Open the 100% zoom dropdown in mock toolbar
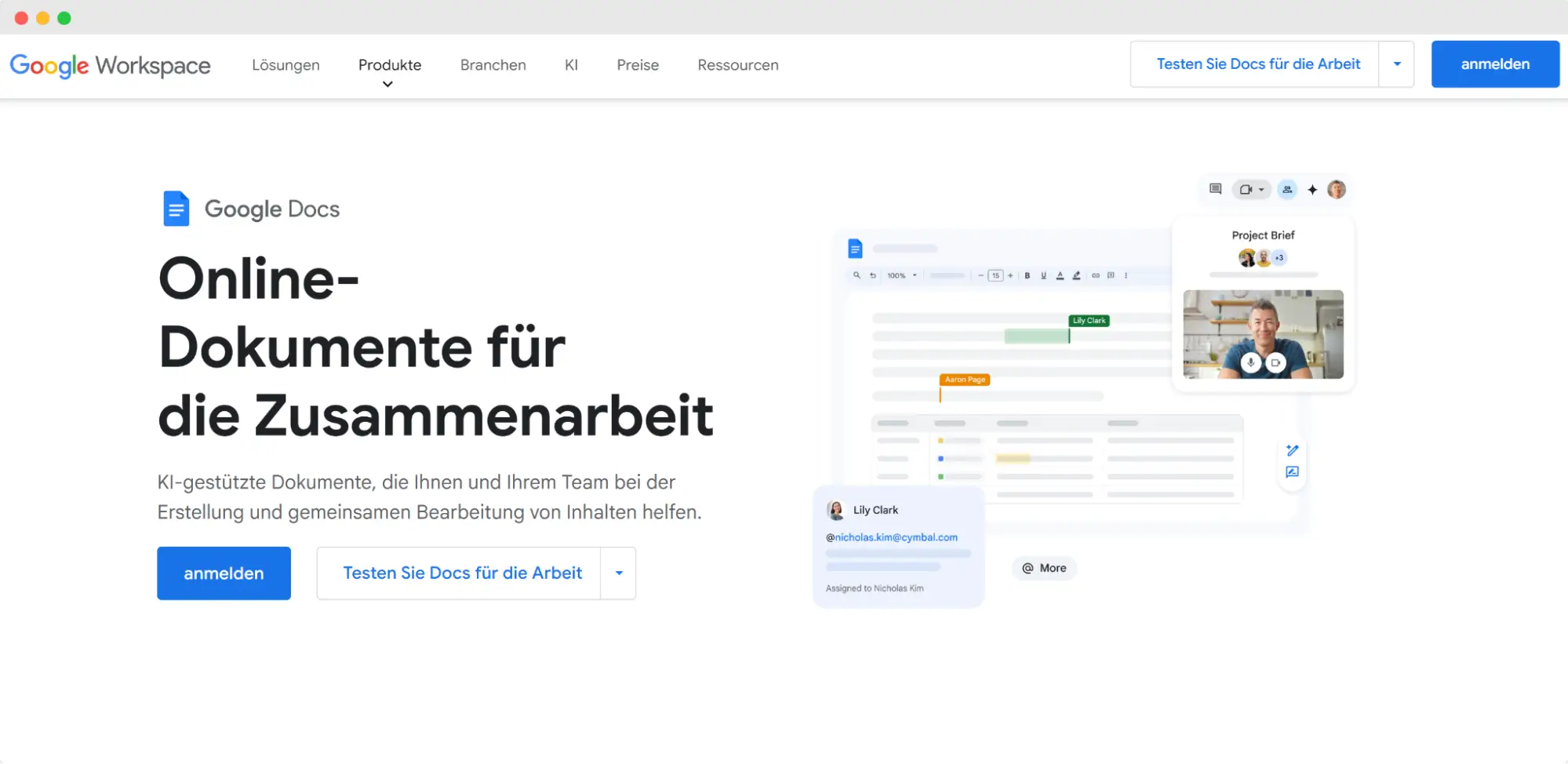This screenshot has height=764, width=1568. (902, 275)
